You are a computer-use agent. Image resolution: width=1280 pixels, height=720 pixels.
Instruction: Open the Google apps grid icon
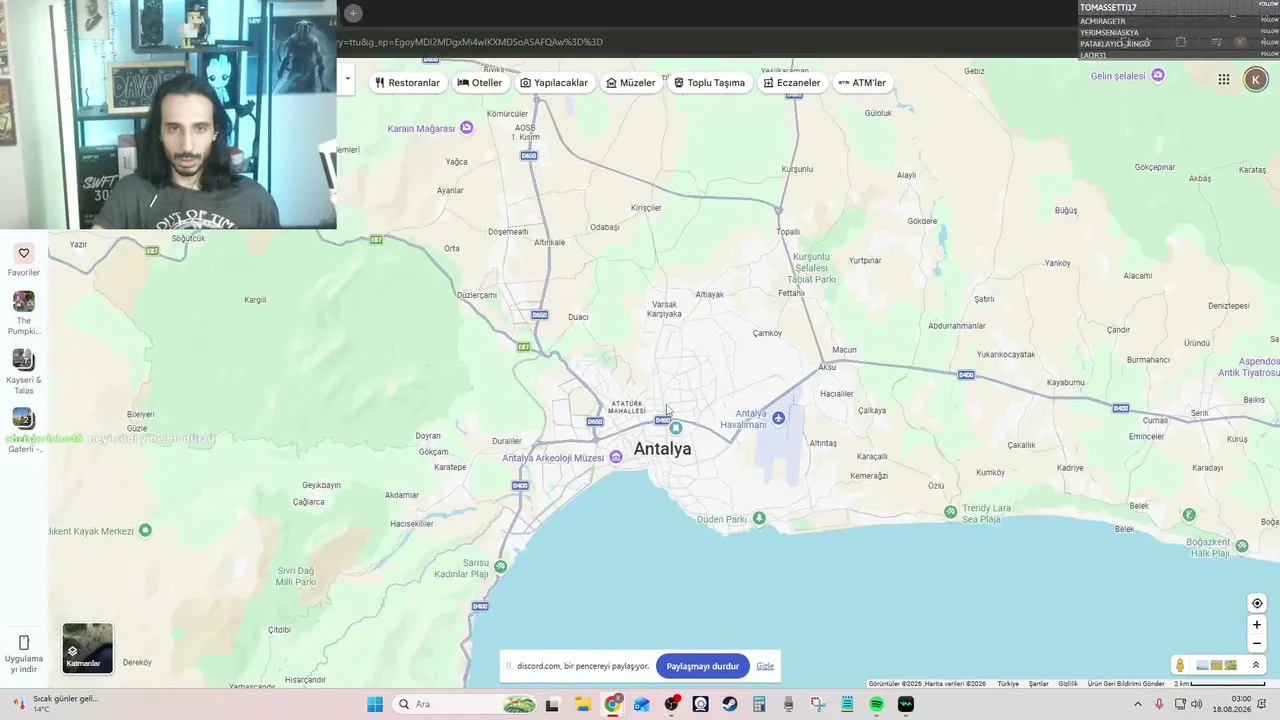pos(1224,80)
